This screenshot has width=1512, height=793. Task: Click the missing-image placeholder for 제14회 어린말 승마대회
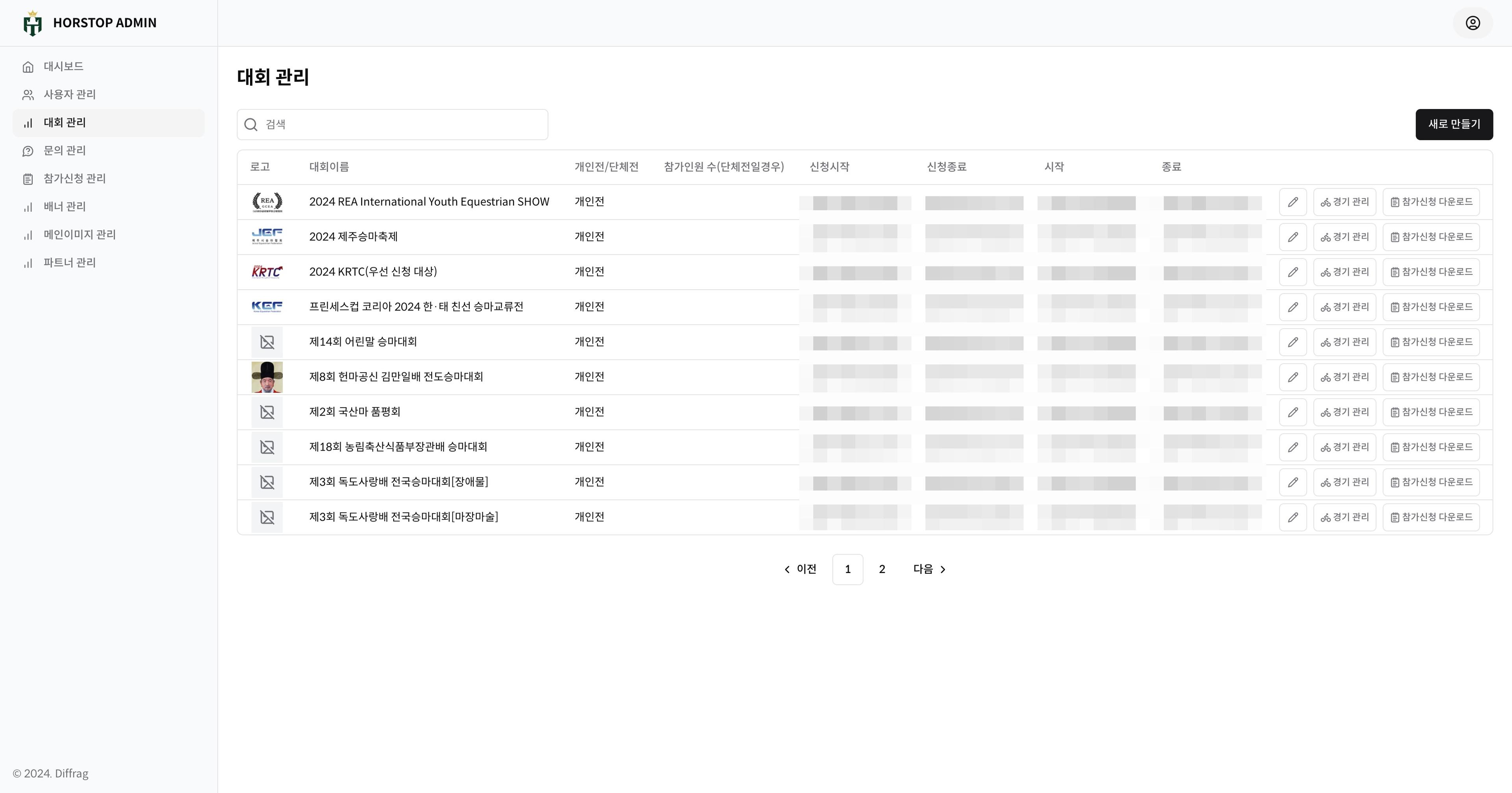pyautogui.click(x=267, y=342)
